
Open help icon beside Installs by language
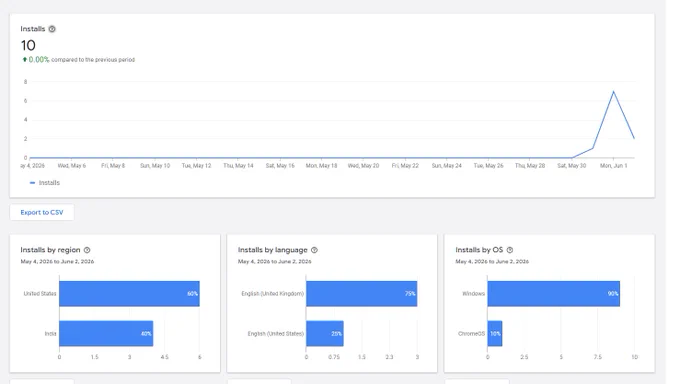coord(314,250)
